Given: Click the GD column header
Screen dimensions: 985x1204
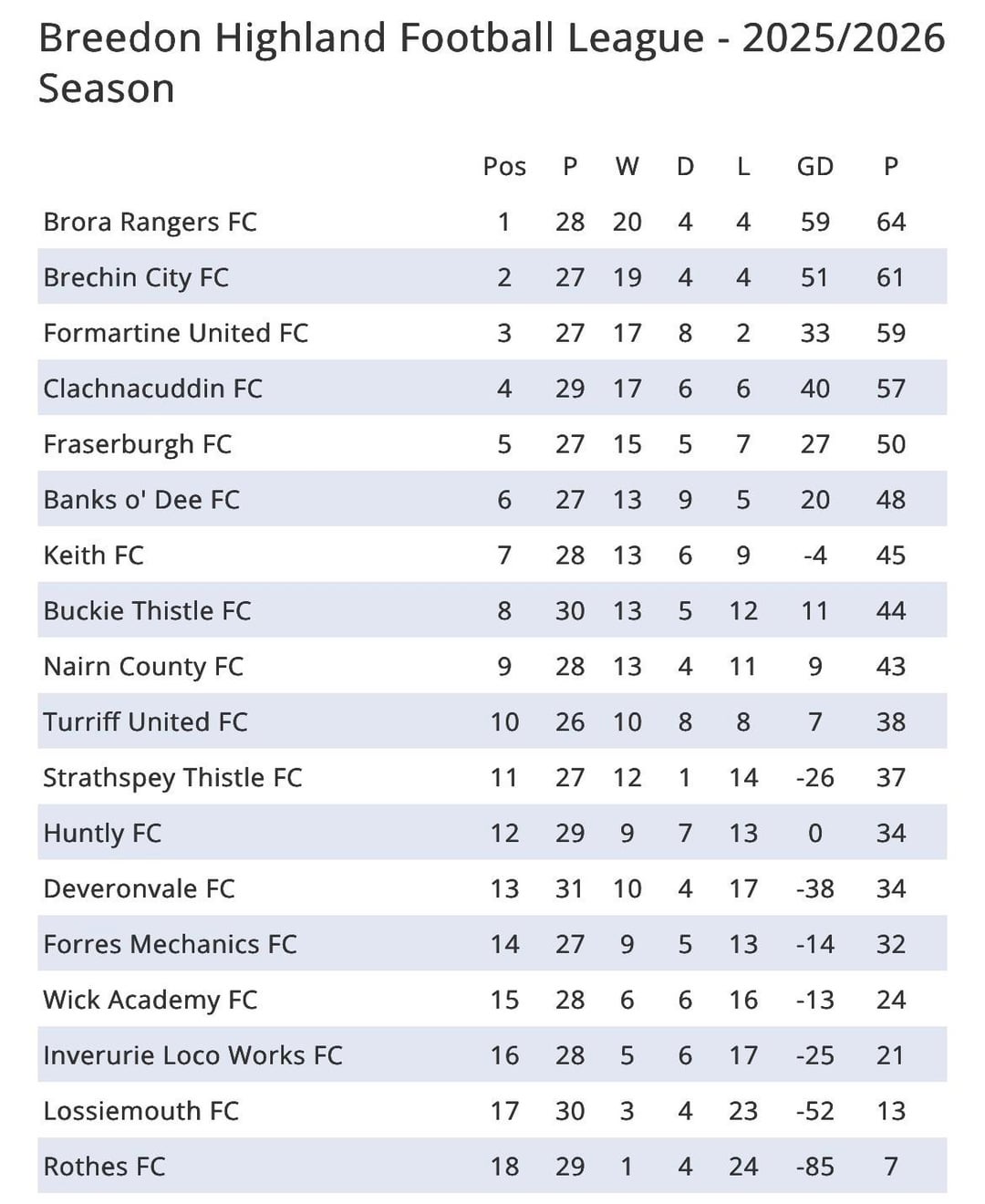Looking at the screenshot, I should [814, 167].
